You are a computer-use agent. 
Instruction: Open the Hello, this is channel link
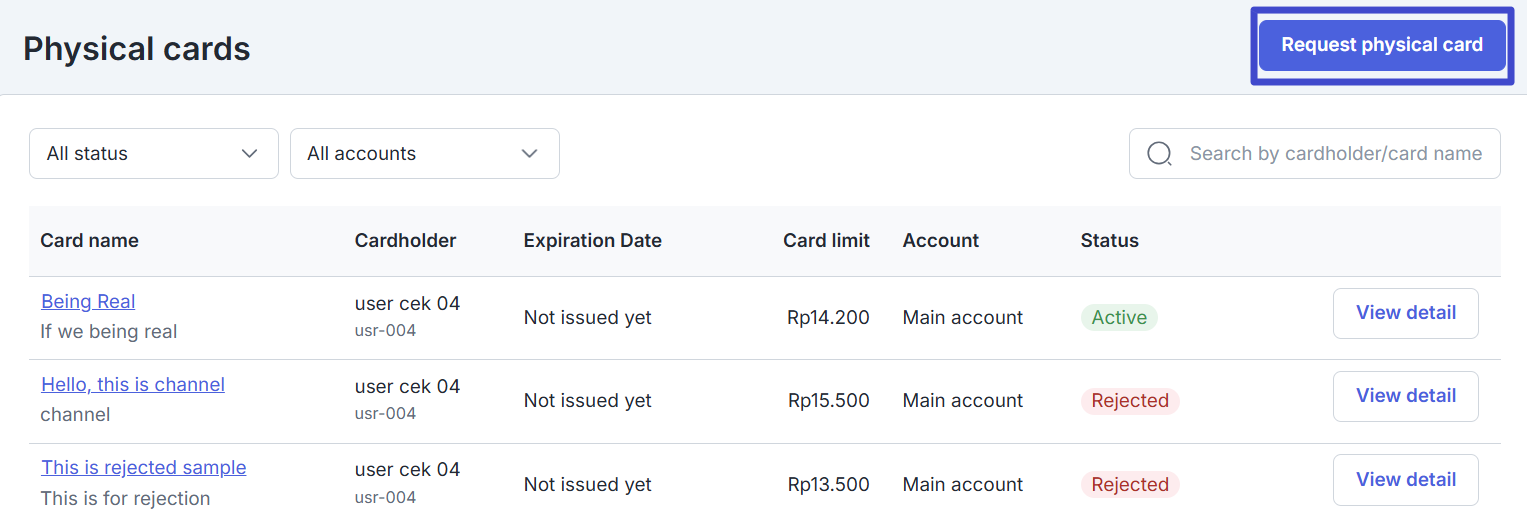pyautogui.click(x=133, y=384)
